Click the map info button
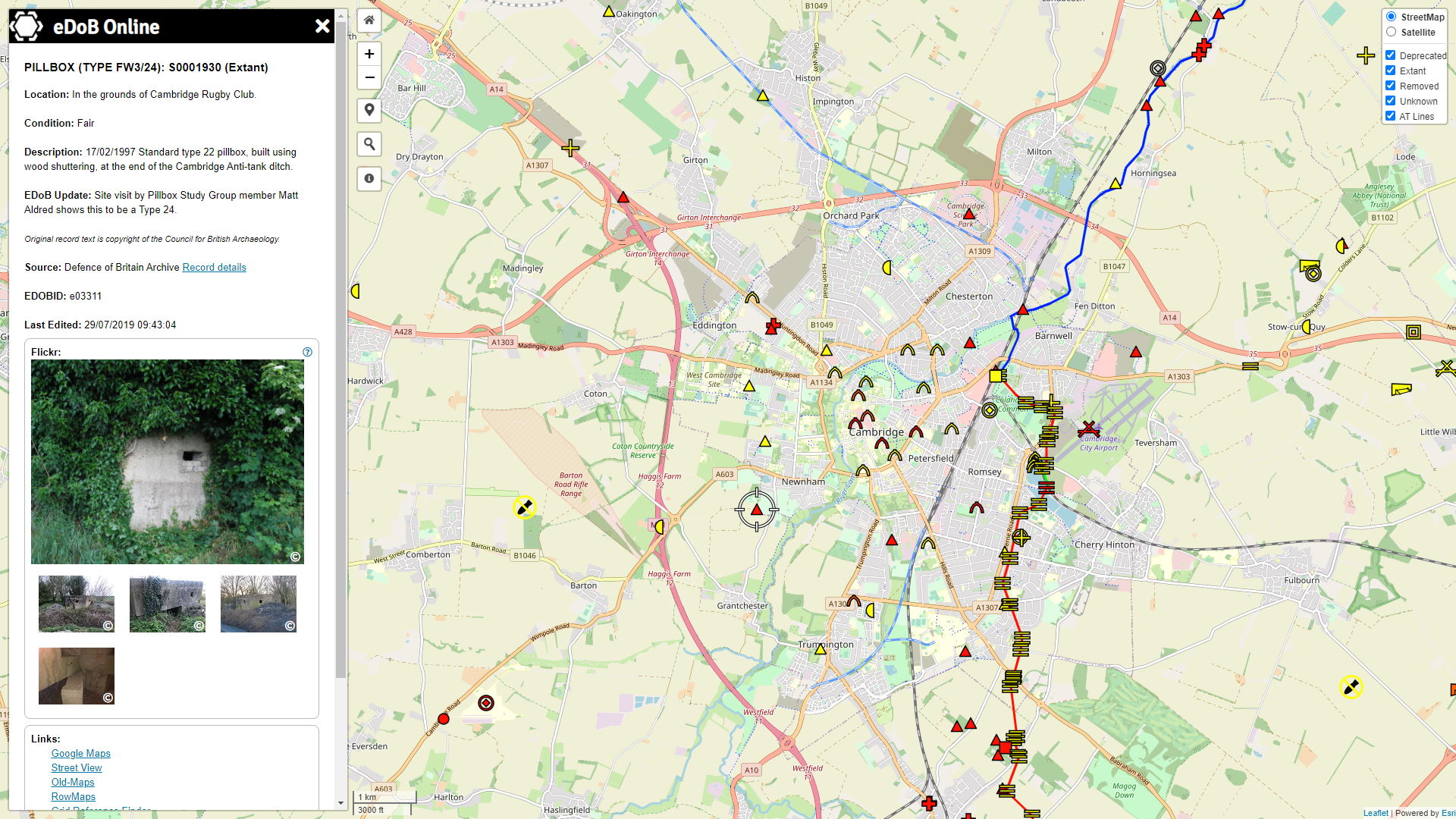This screenshot has width=1456, height=819. [369, 178]
